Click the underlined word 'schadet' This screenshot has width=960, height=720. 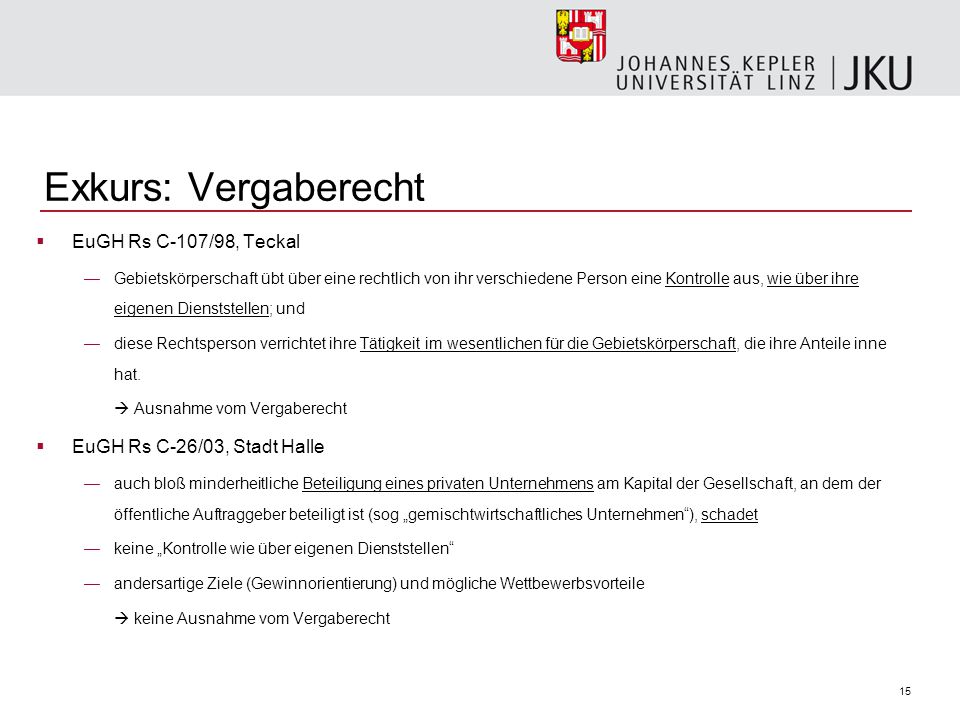coord(729,514)
